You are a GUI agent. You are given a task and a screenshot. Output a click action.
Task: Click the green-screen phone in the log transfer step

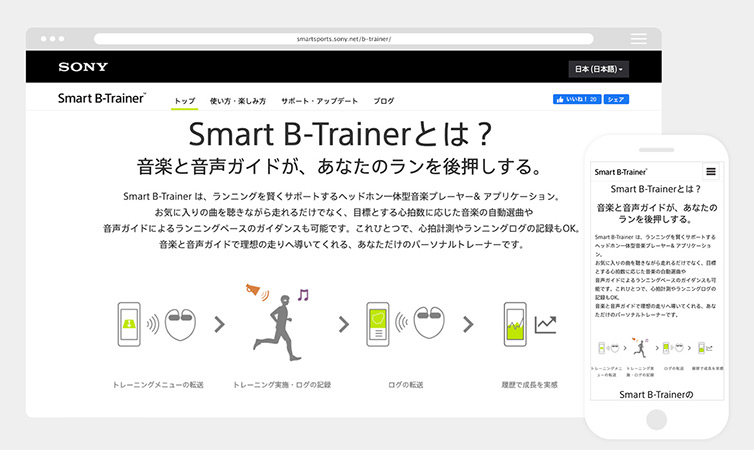pos(378,324)
